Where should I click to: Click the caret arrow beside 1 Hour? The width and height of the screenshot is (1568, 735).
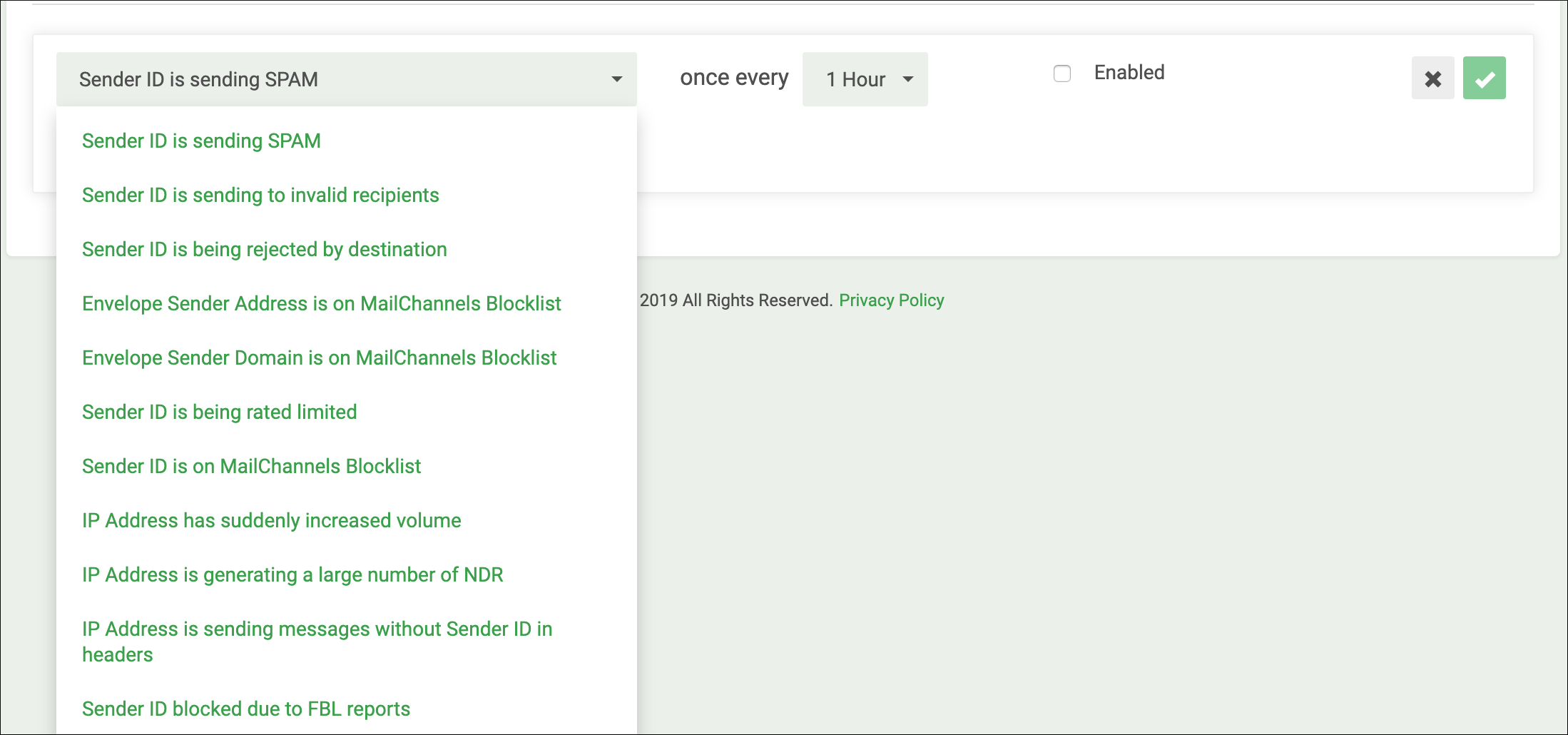tap(908, 79)
